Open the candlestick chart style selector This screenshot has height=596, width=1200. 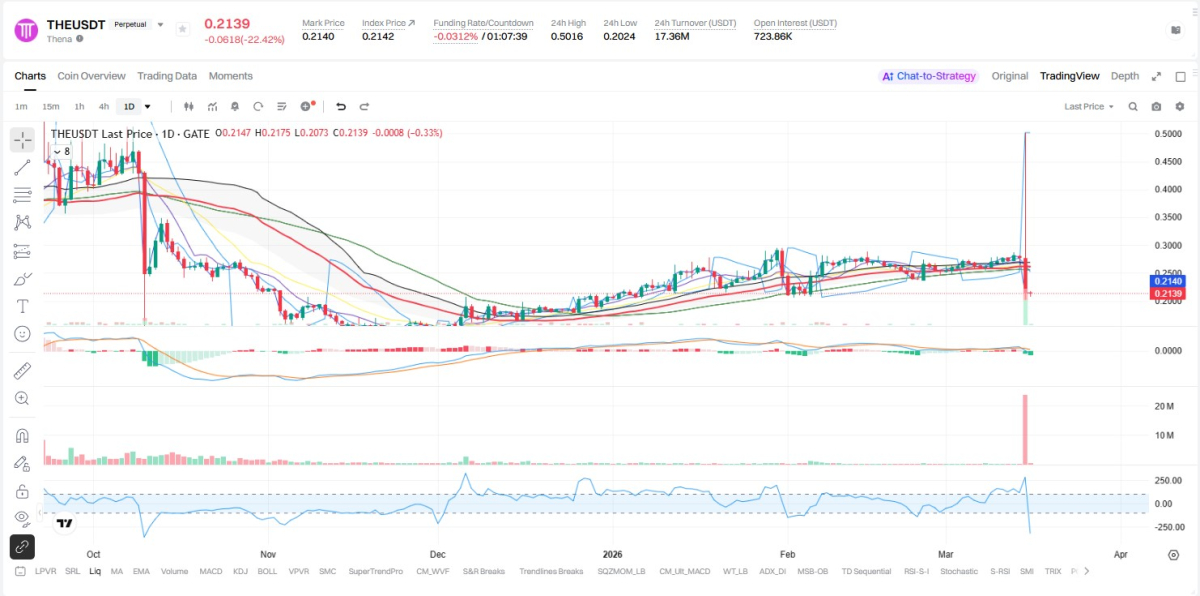188,106
